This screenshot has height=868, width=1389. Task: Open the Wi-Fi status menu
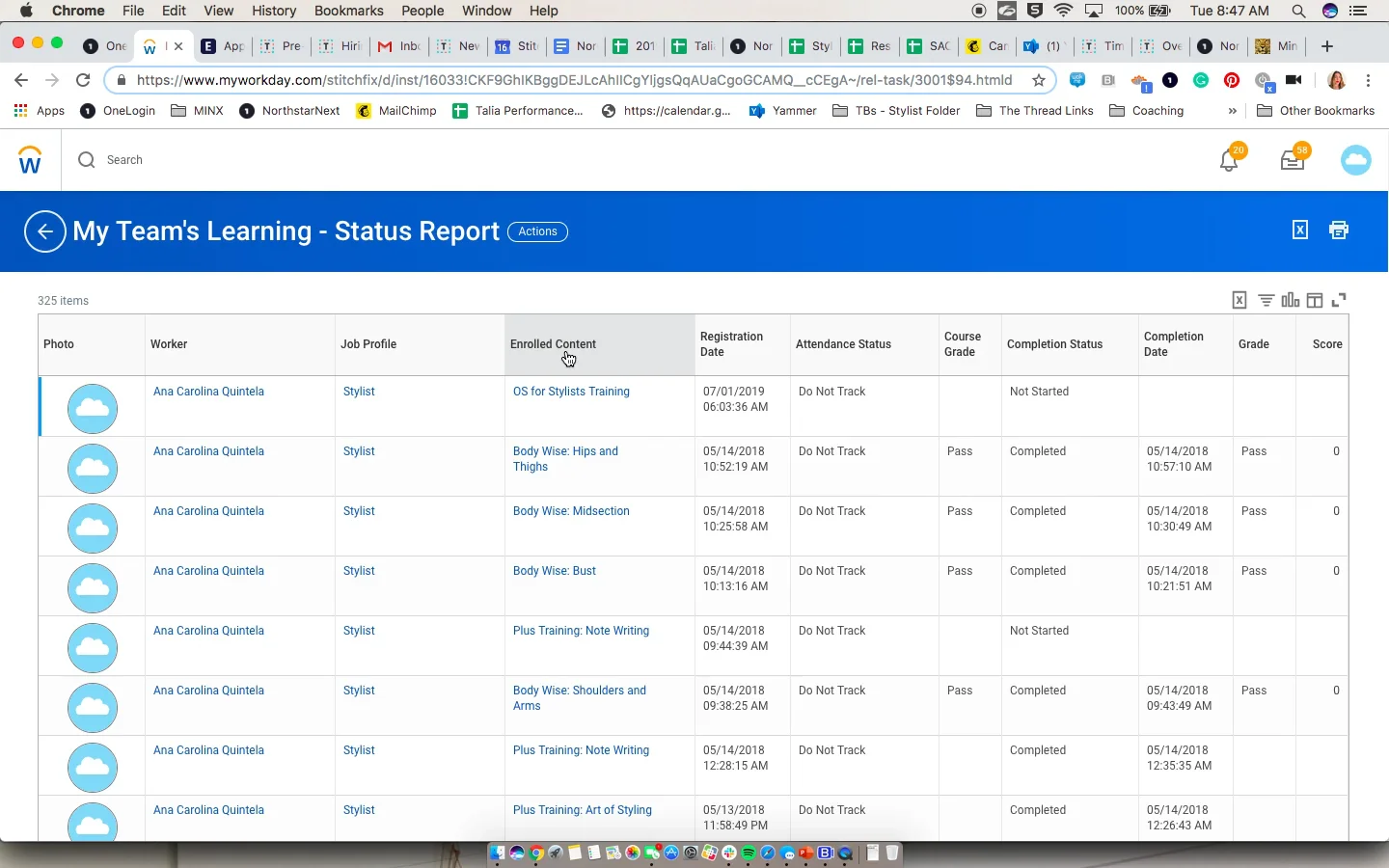click(1064, 11)
